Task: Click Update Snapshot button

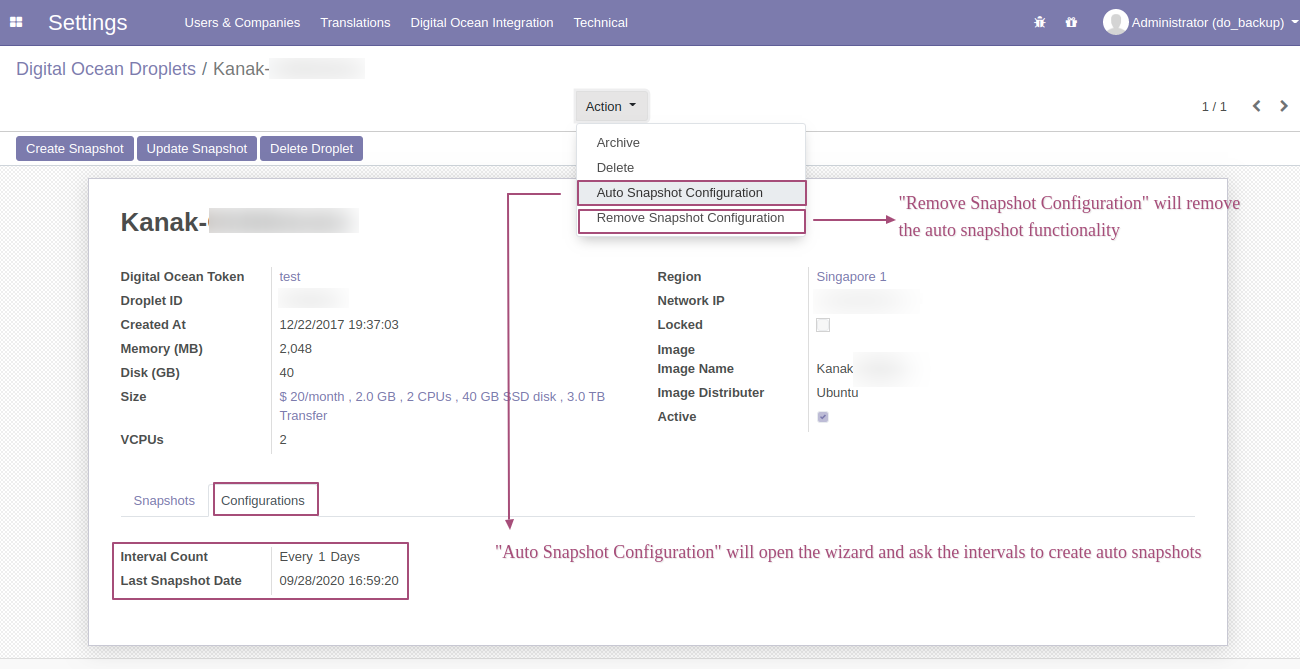Action: [197, 148]
